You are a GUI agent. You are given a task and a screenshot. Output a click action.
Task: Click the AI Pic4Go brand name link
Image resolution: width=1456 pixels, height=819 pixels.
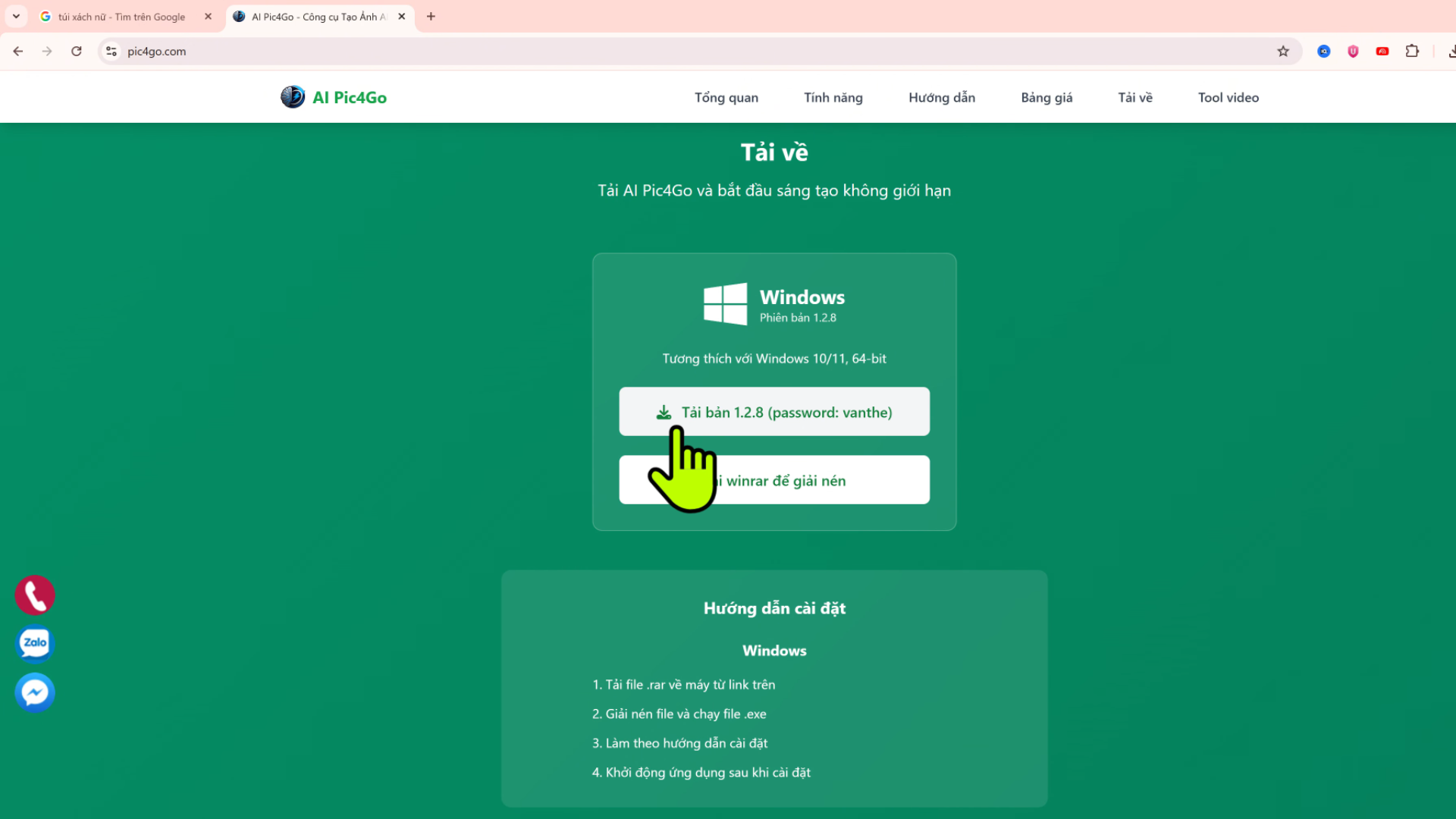[350, 98]
